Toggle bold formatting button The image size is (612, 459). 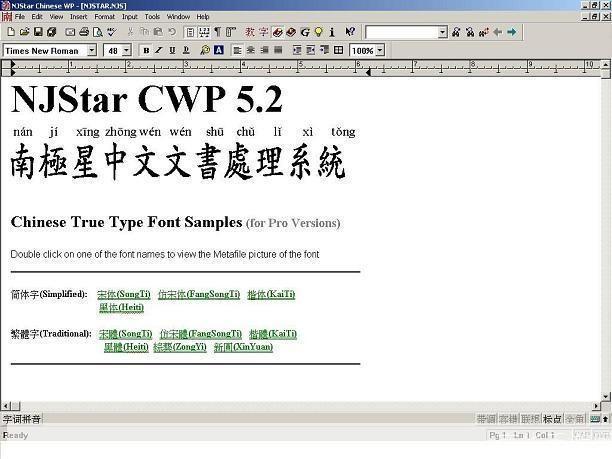pos(146,50)
